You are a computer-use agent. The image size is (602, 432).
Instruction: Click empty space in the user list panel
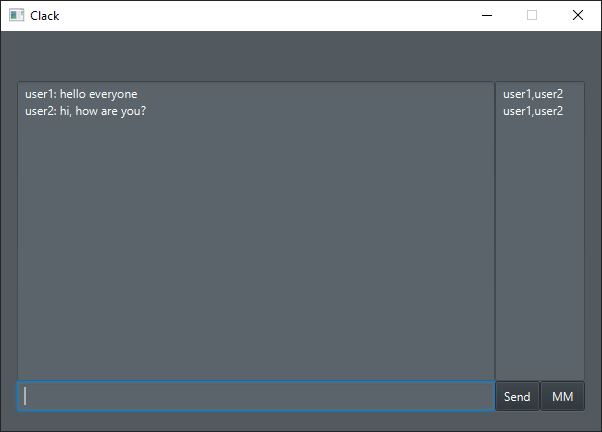click(x=540, y=250)
